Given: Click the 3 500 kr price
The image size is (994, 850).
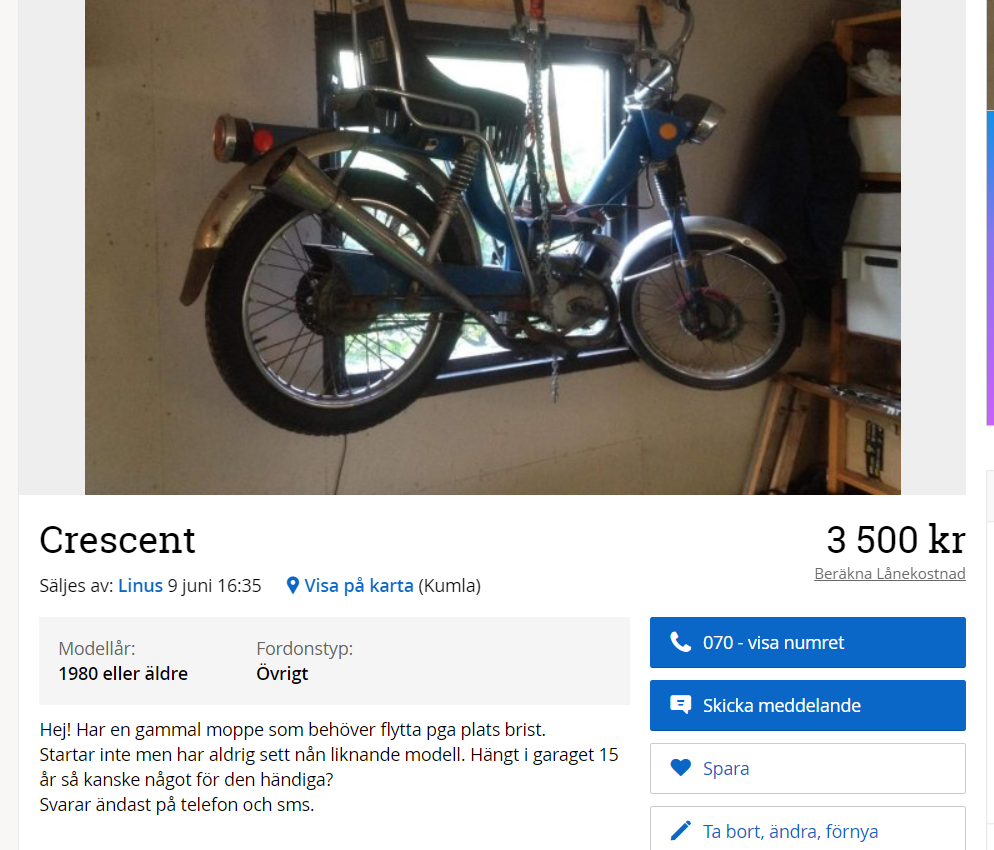Looking at the screenshot, I should pos(896,540).
